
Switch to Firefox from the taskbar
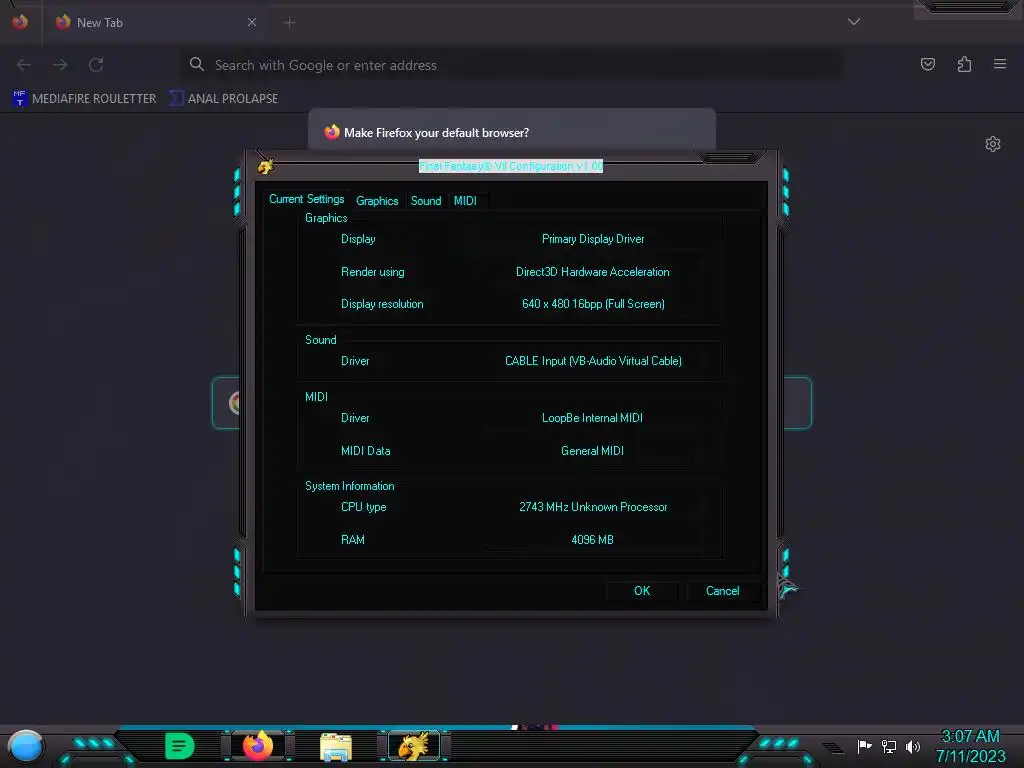point(258,746)
